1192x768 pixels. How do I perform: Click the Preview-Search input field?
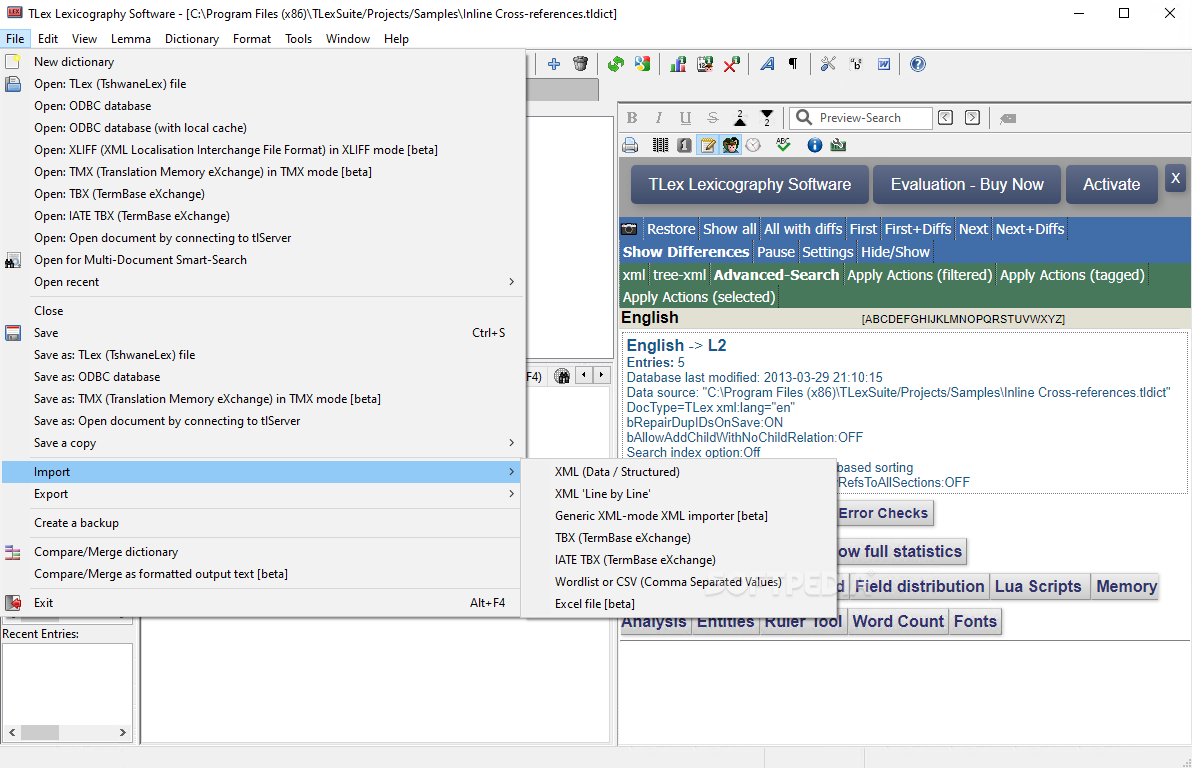pos(872,118)
